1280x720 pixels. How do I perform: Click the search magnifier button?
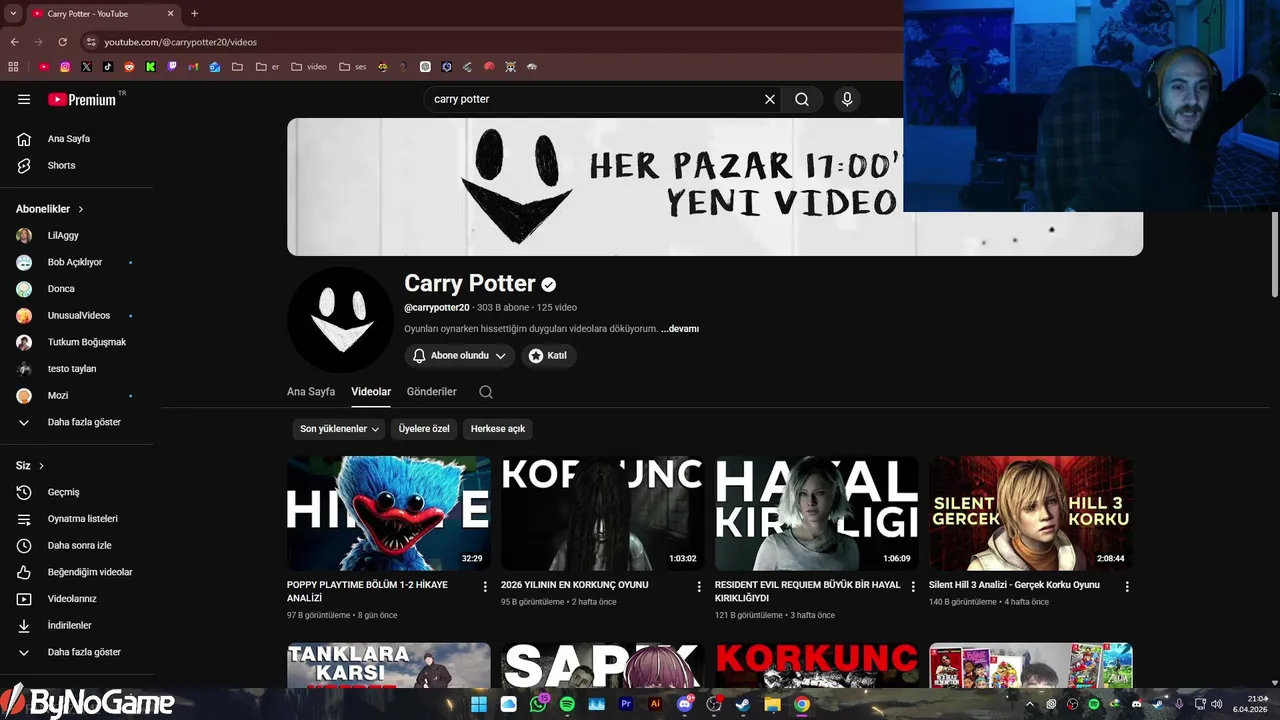(x=802, y=99)
